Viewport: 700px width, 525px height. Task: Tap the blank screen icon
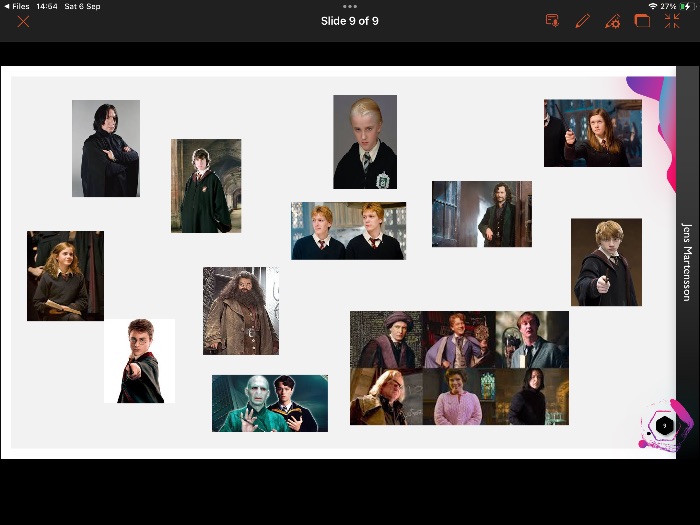point(642,21)
